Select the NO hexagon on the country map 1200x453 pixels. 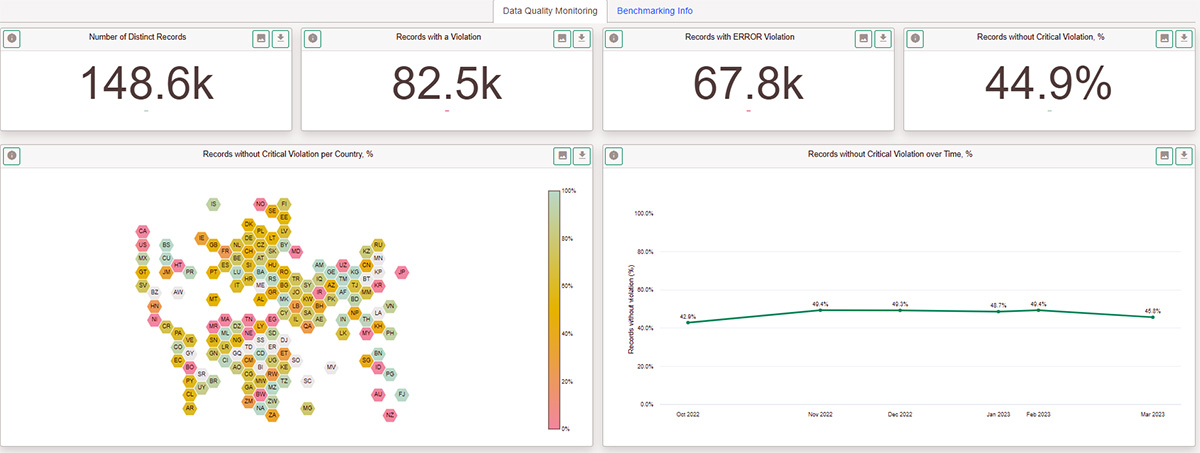coord(260,204)
